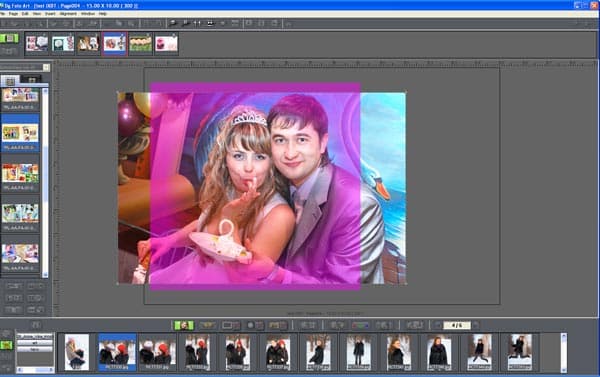Click the green icon left of folder panel
Screen dimensions: 600x377
pyautogui.click(x=7, y=345)
